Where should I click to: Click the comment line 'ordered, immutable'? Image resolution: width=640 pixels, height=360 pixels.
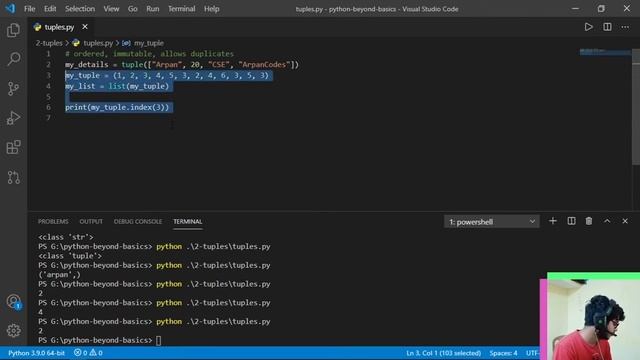click(x=149, y=54)
